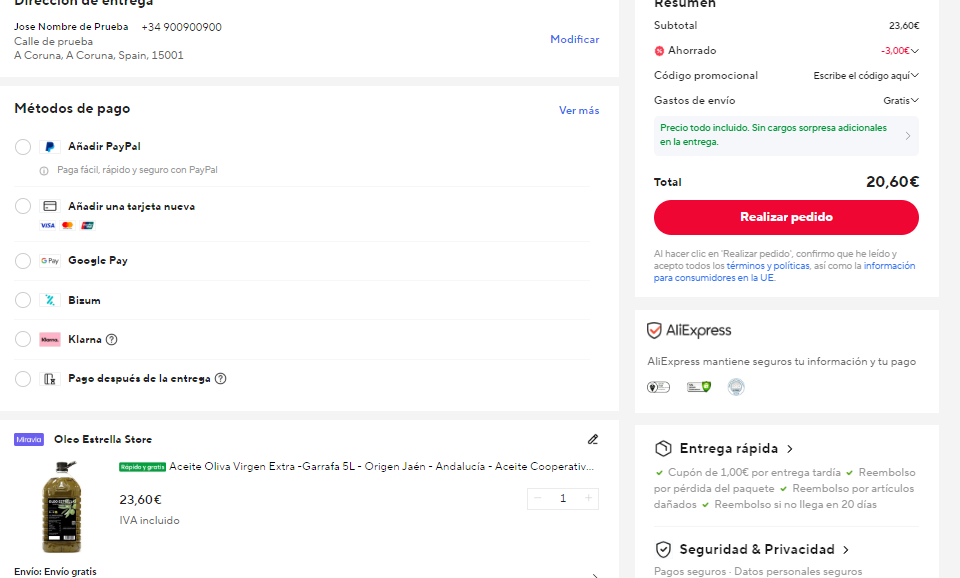960x578 pixels.
Task: Click the Seguridad & Privacidad shield icon
Action: 663,549
